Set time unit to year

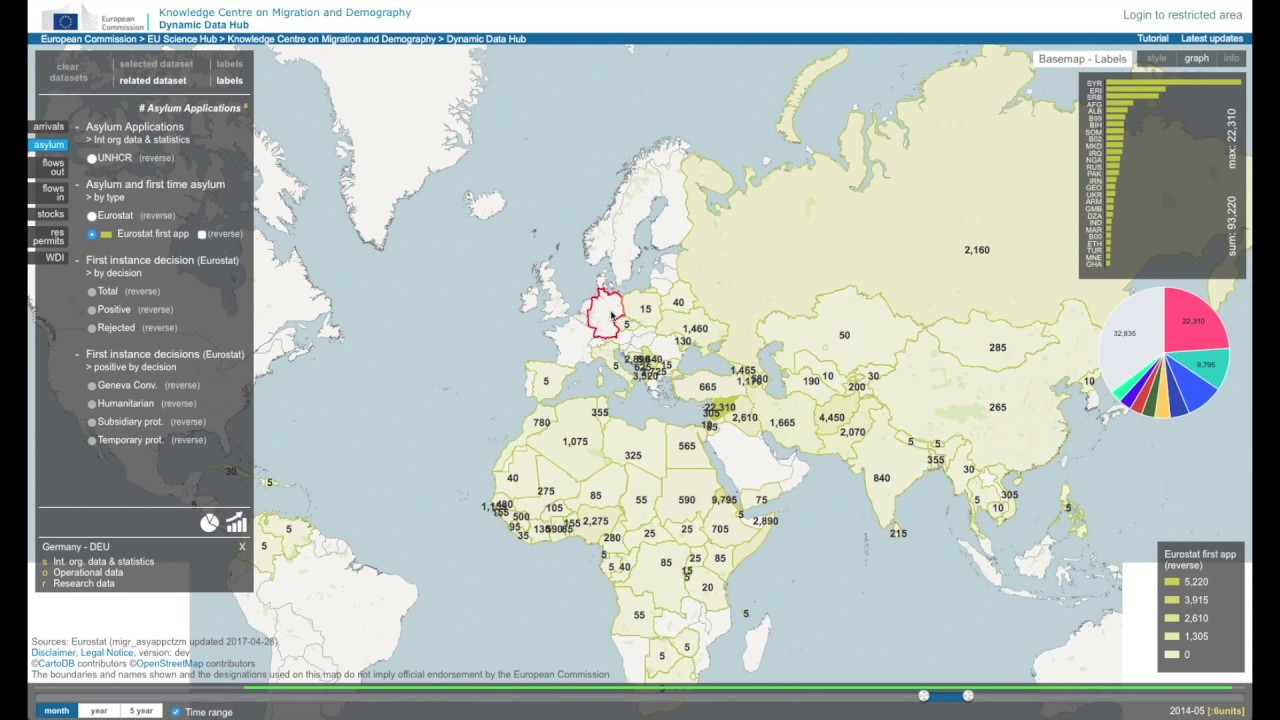coord(99,711)
